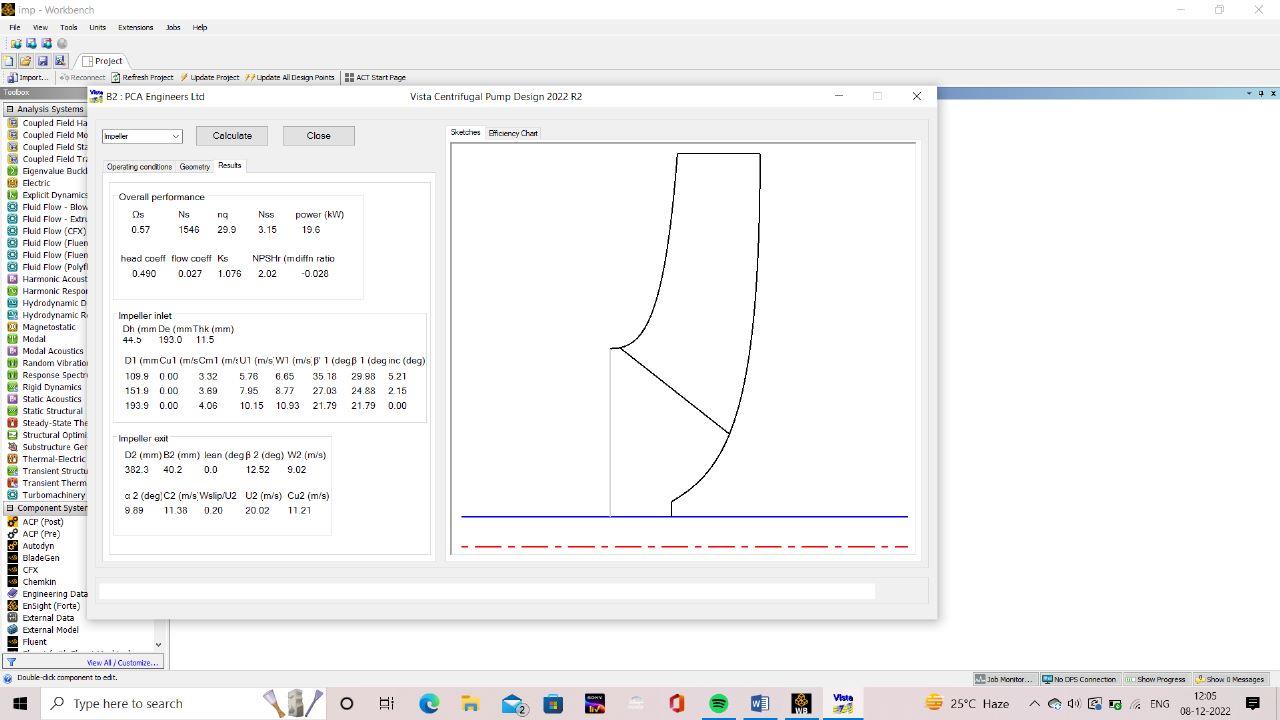The height and width of the screenshot is (720, 1280).
Task: Click Workbench WB icon in taskbar
Action: (x=801, y=703)
